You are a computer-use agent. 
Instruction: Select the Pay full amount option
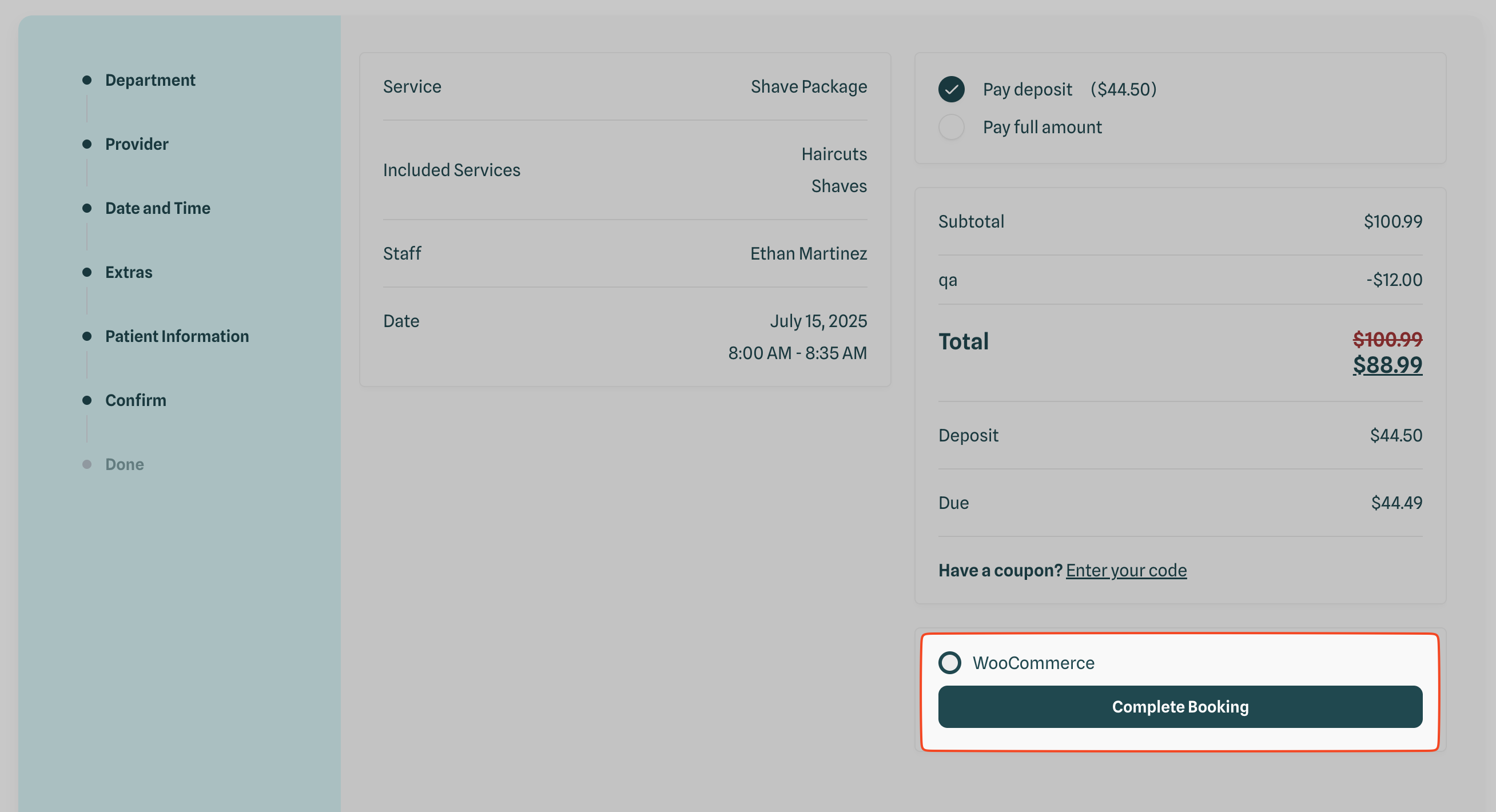(951, 127)
